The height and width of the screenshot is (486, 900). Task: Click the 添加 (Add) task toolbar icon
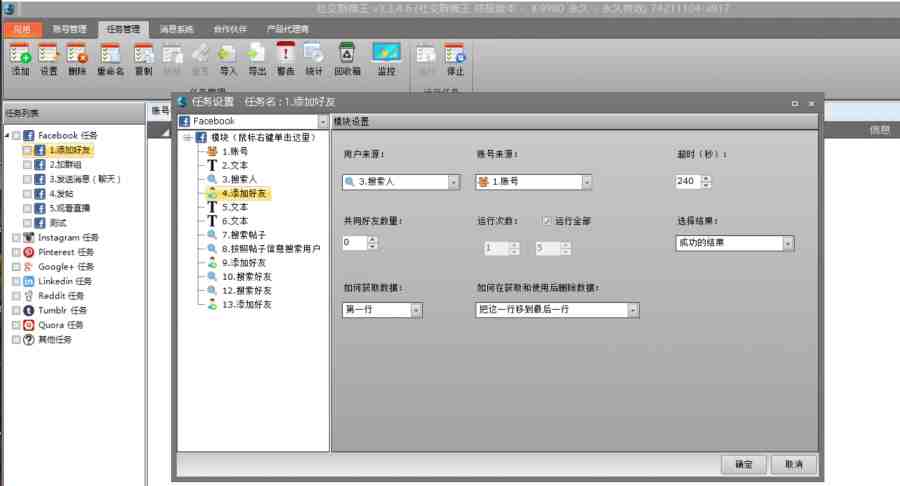(x=20, y=58)
